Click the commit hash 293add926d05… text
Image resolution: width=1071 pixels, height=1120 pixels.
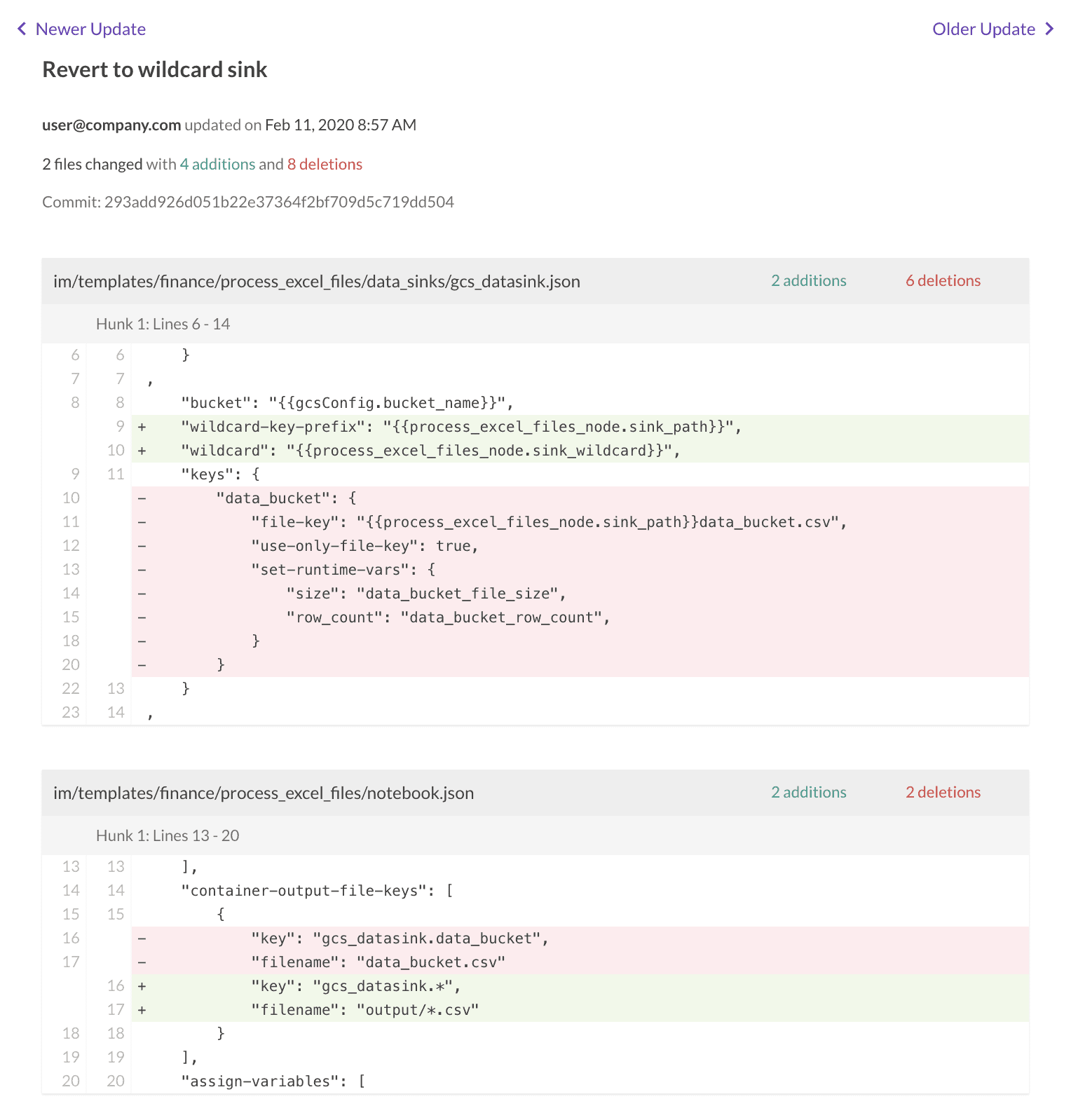[x=279, y=202]
